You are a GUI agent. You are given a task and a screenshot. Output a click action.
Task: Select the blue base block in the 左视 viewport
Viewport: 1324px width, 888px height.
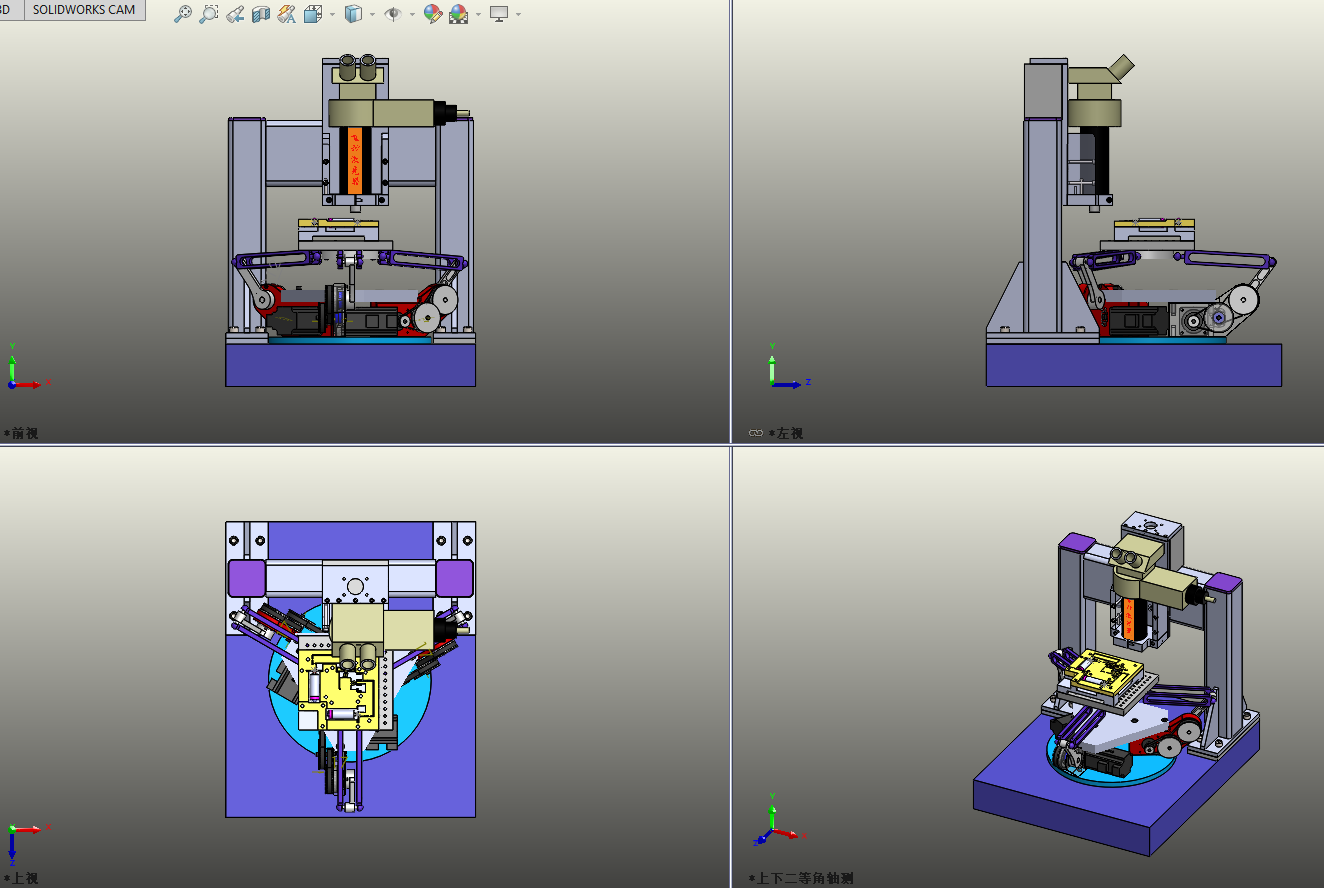coord(1134,365)
